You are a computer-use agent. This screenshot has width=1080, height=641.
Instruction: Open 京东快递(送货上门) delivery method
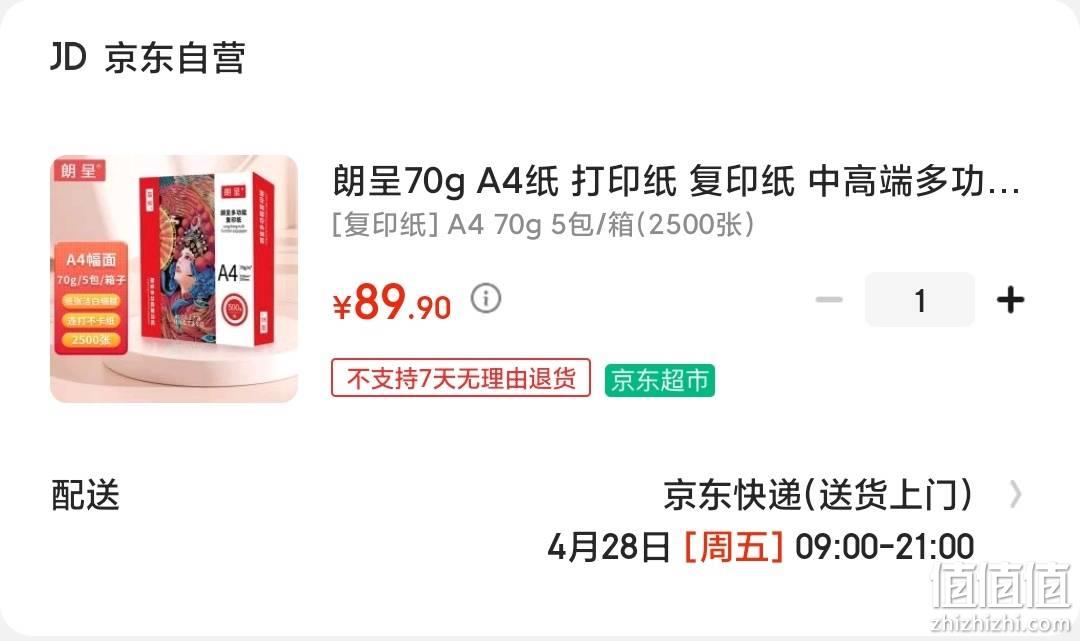(818, 494)
